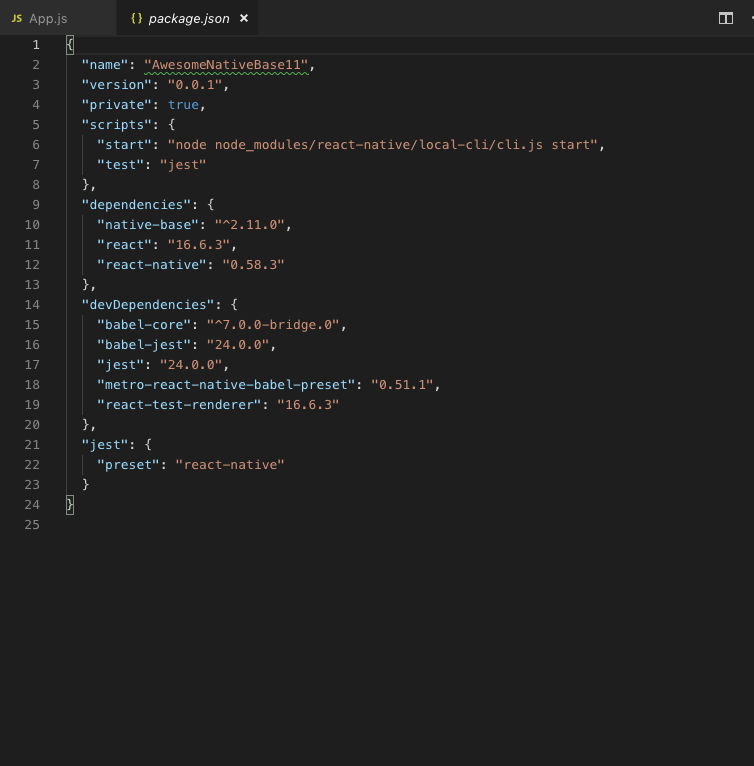
Task: Click the "scripts" key
Action: tap(117, 125)
